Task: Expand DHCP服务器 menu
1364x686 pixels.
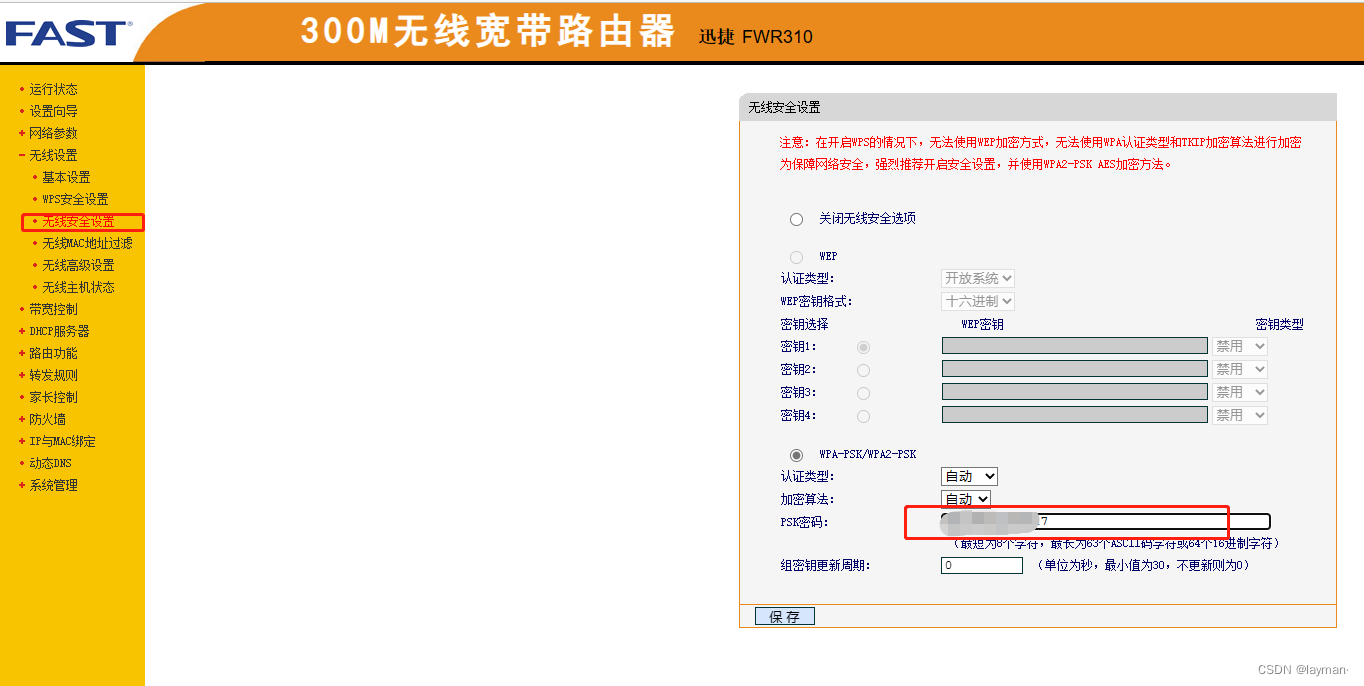Action: tap(59, 331)
